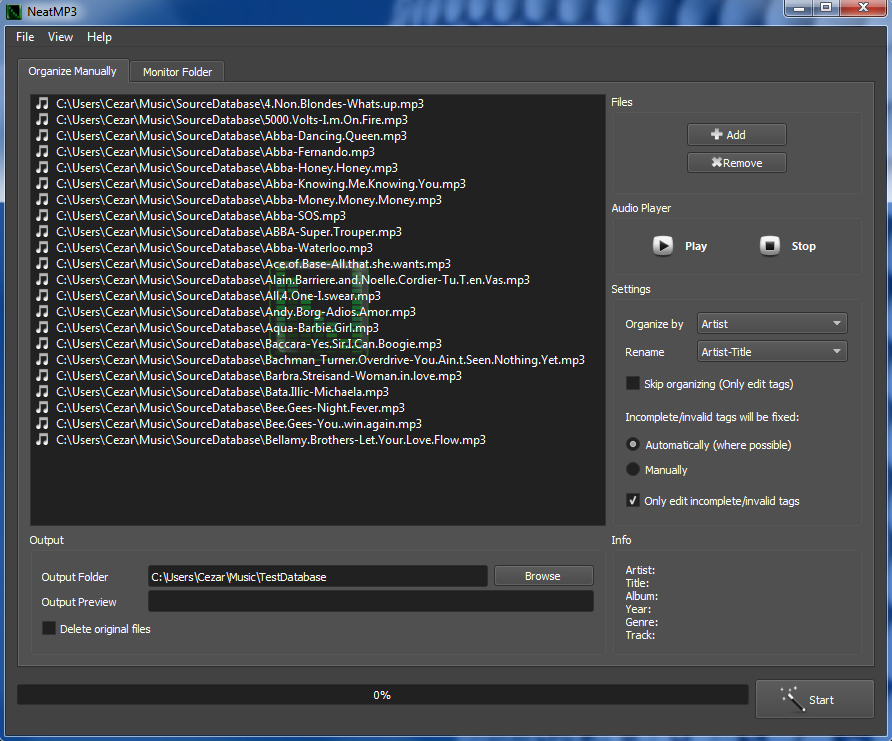Select the Manually radio button
Screen dimensions: 892x741
click(633, 469)
